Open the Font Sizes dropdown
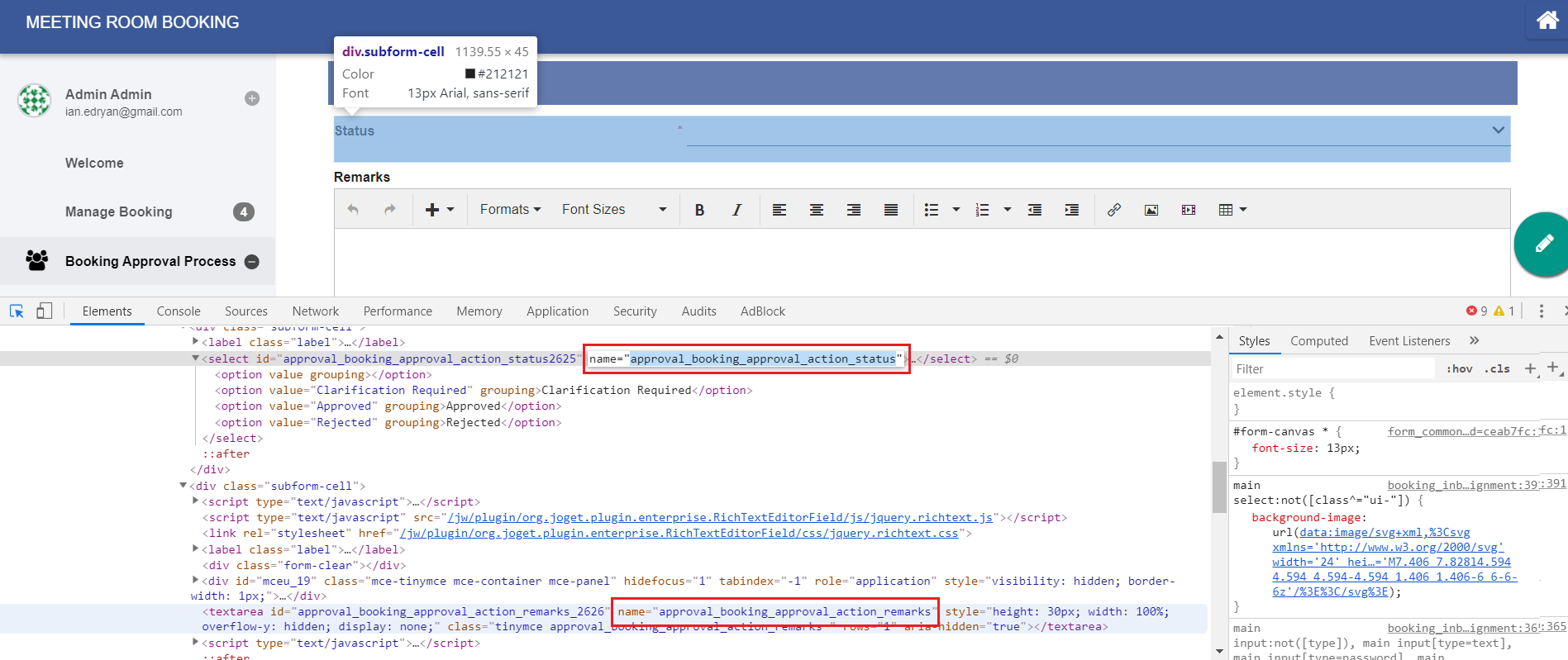This screenshot has width=1568, height=660. (x=613, y=210)
